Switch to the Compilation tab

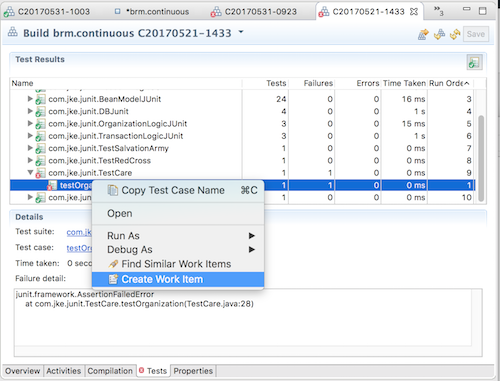[110, 371]
